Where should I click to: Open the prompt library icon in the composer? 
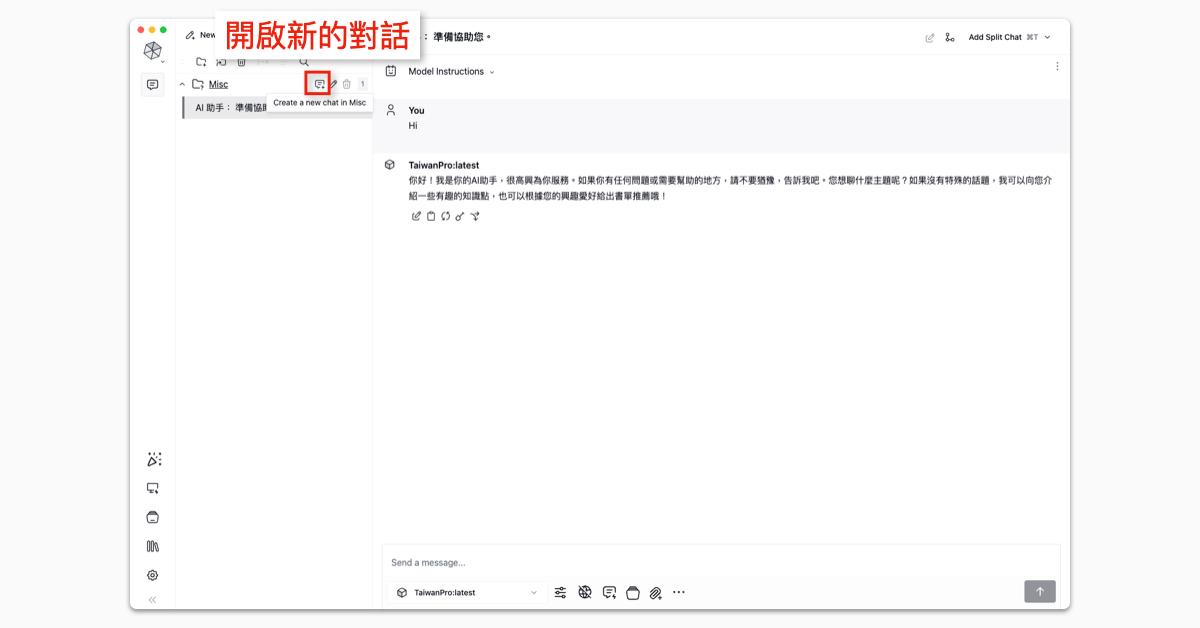[609, 592]
